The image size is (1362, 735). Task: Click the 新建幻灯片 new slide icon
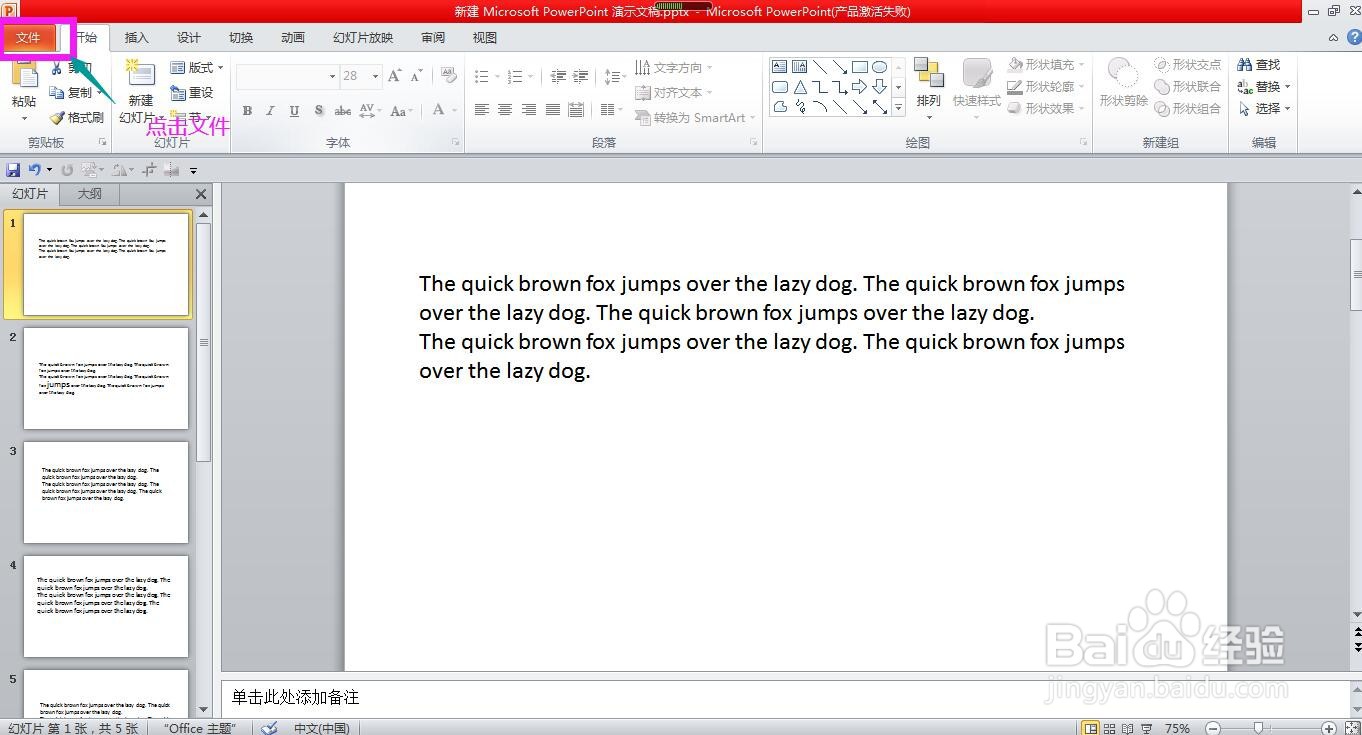click(140, 76)
